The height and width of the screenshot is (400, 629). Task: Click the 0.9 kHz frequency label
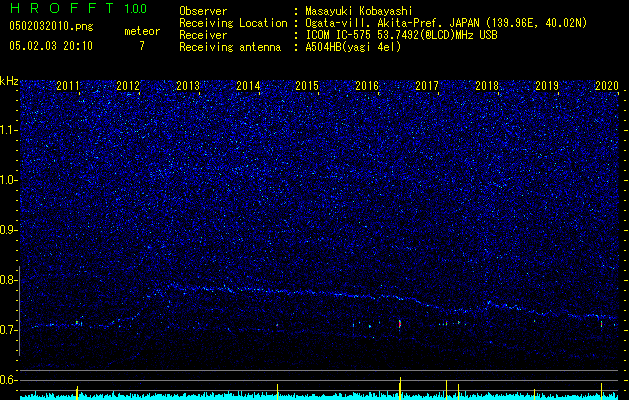7,230
